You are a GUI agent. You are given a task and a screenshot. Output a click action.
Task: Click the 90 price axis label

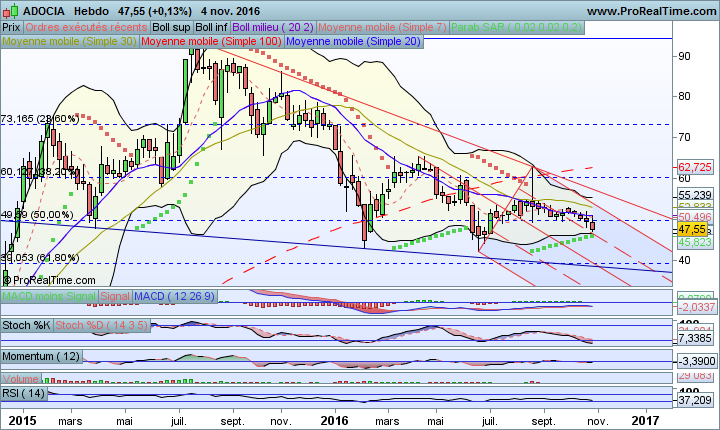tap(684, 56)
